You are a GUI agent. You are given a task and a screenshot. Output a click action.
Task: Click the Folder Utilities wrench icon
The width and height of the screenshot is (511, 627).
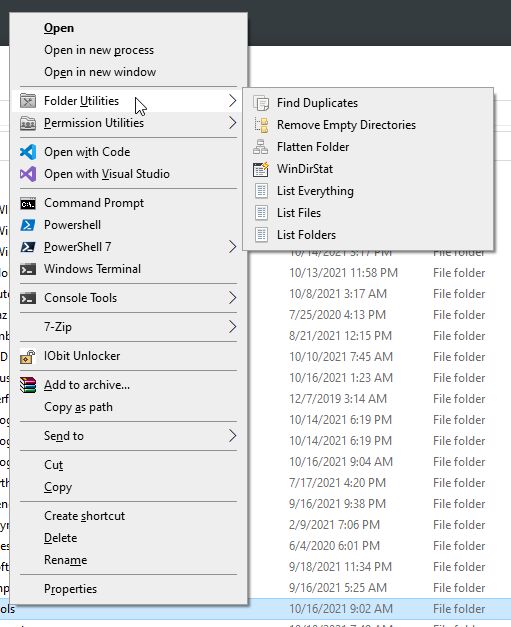pyautogui.click(x=28, y=101)
